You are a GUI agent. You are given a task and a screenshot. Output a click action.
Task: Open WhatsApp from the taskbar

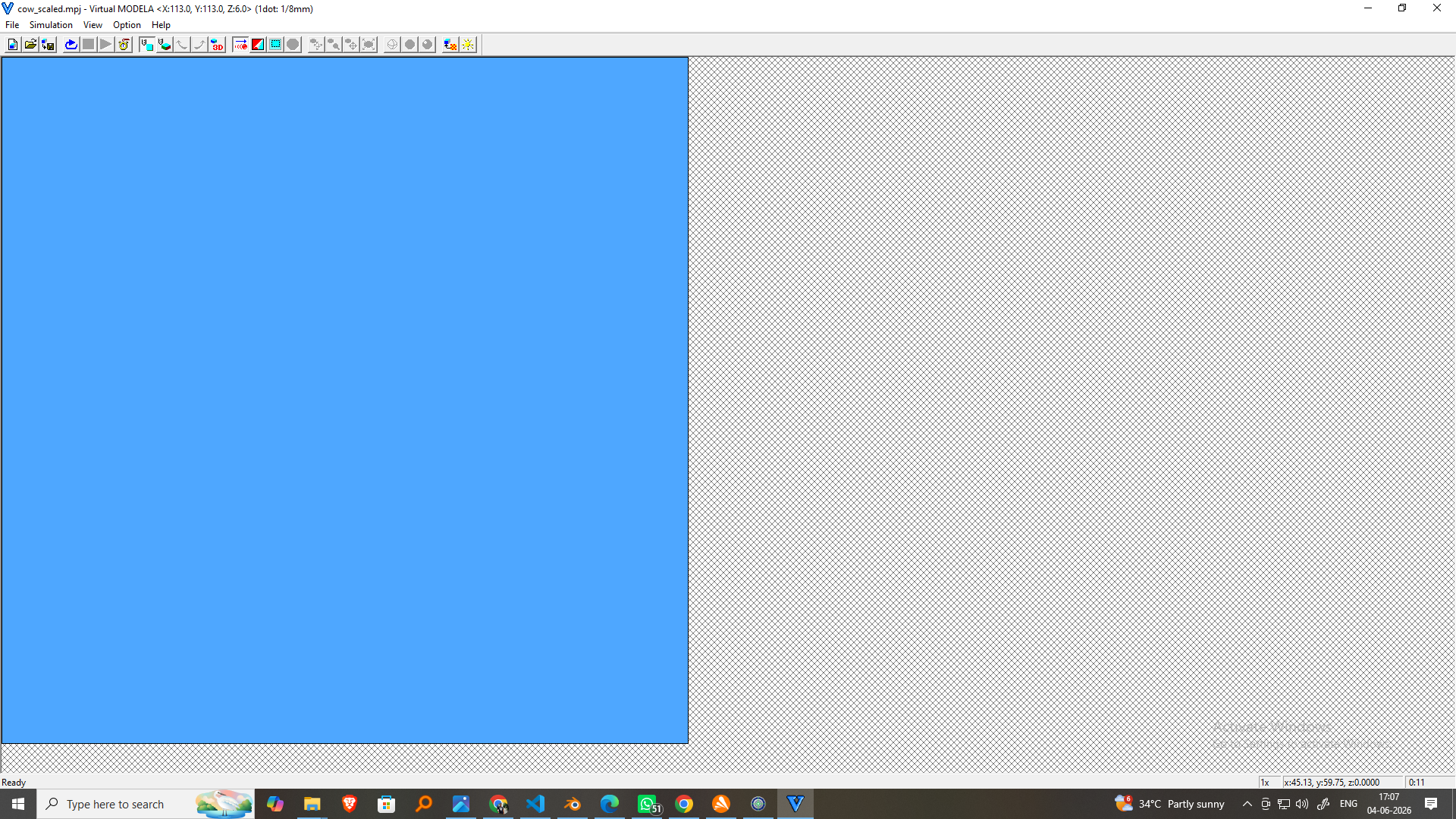click(647, 804)
